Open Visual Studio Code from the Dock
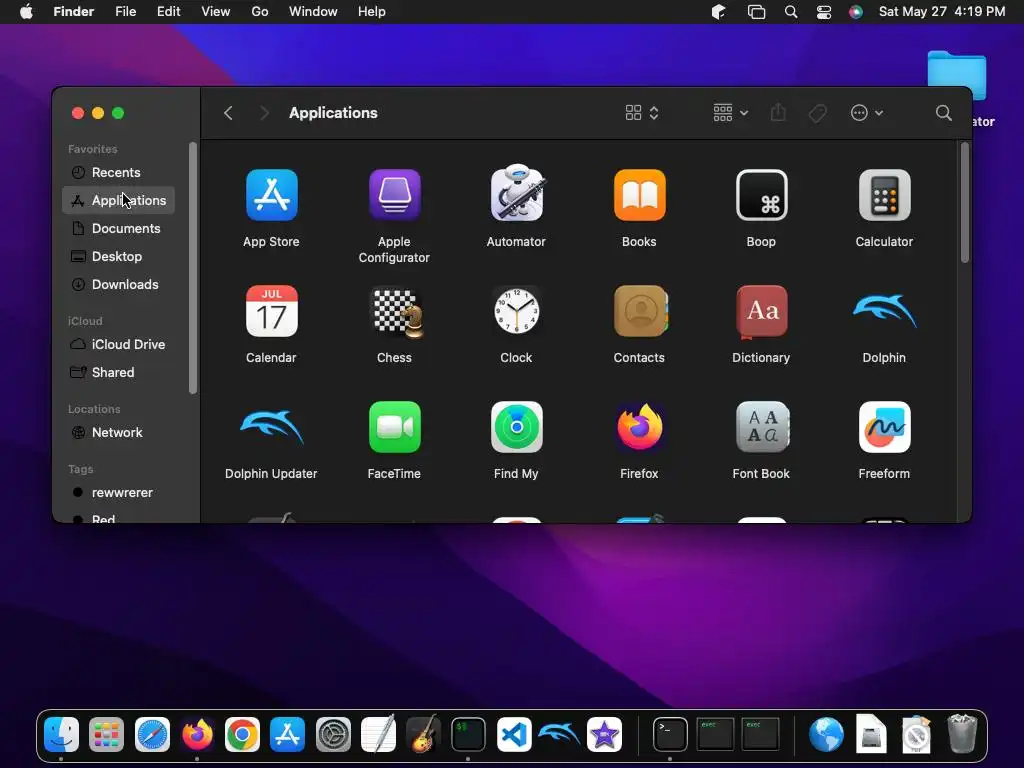The width and height of the screenshot is (1024, 768). click(514, 735)
